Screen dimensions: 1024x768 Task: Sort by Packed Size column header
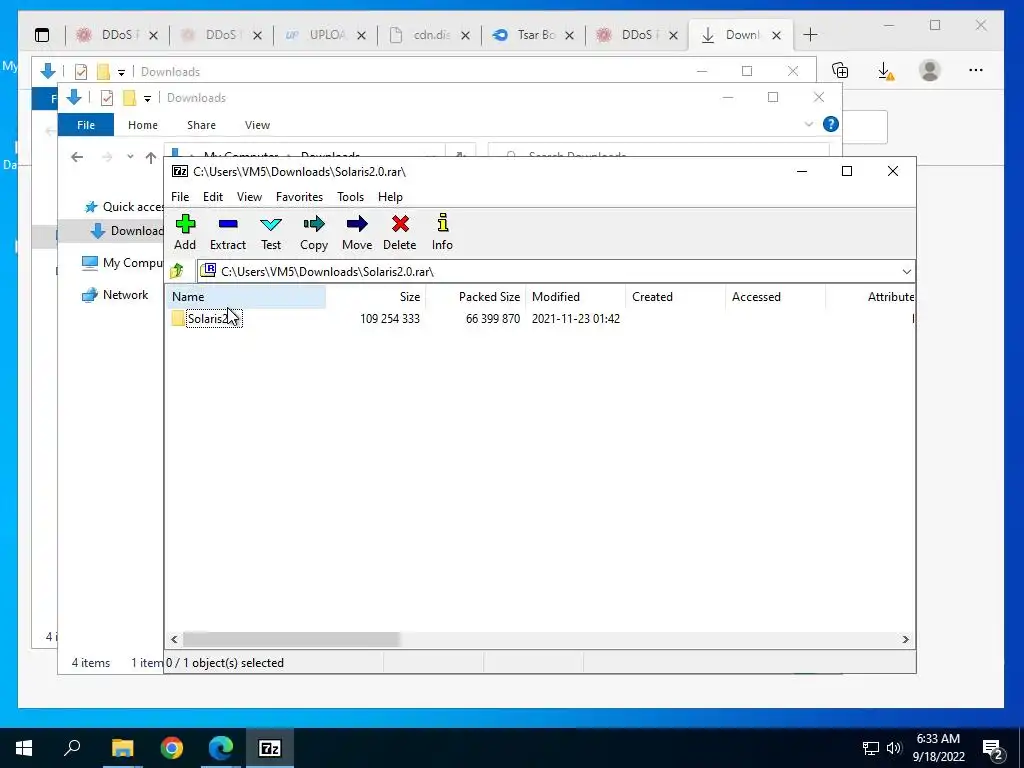tap(475, 296)
